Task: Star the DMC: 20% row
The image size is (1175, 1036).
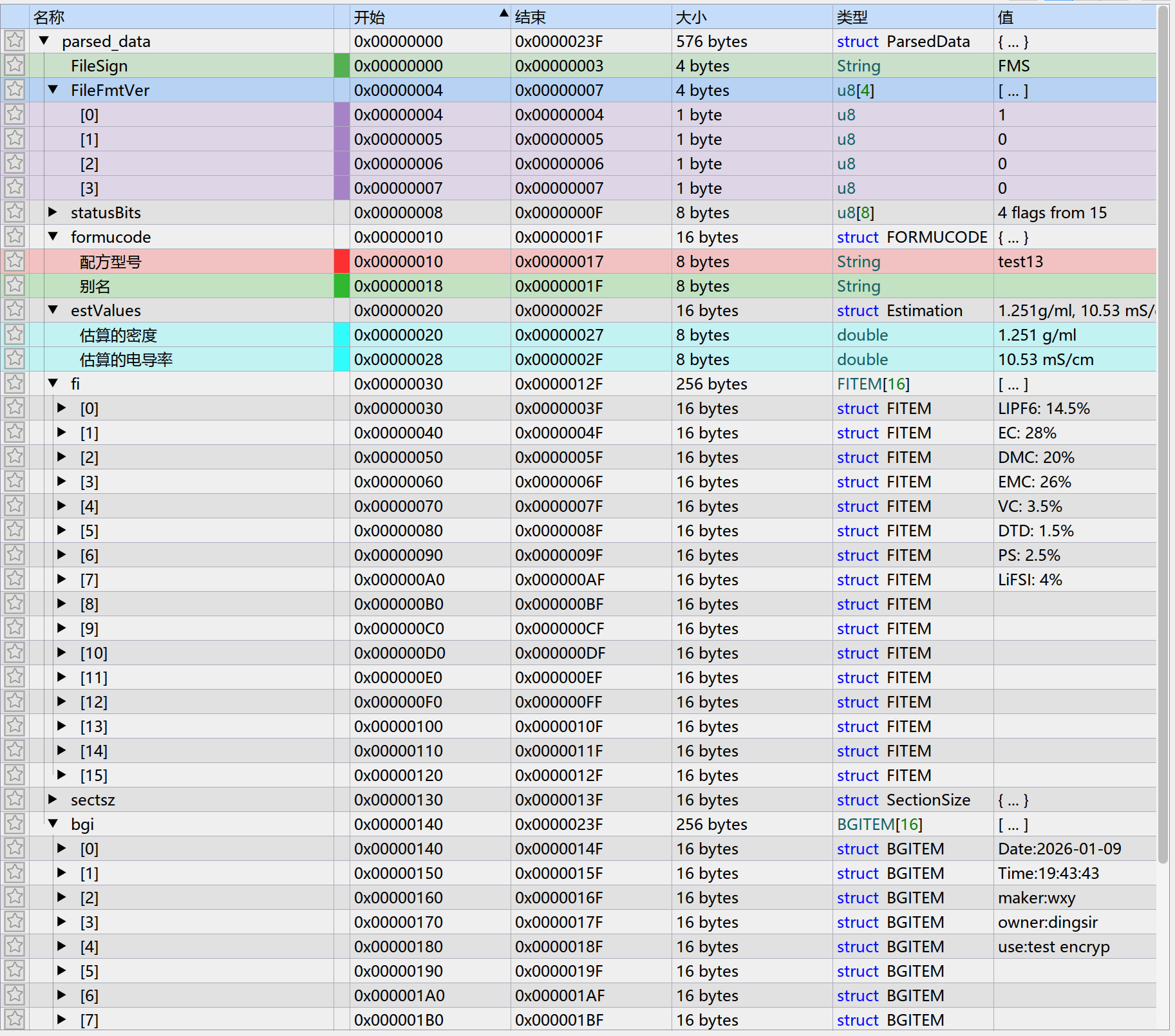Action: 15,457
